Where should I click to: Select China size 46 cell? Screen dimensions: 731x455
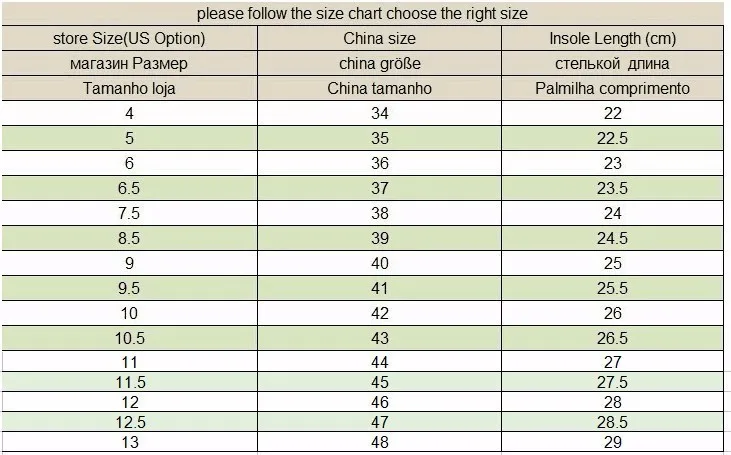(x=379, y=402)
